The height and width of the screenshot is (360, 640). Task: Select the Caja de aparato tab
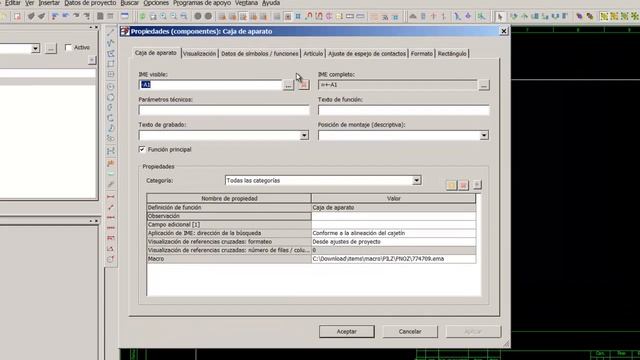[x=156, y=53]
